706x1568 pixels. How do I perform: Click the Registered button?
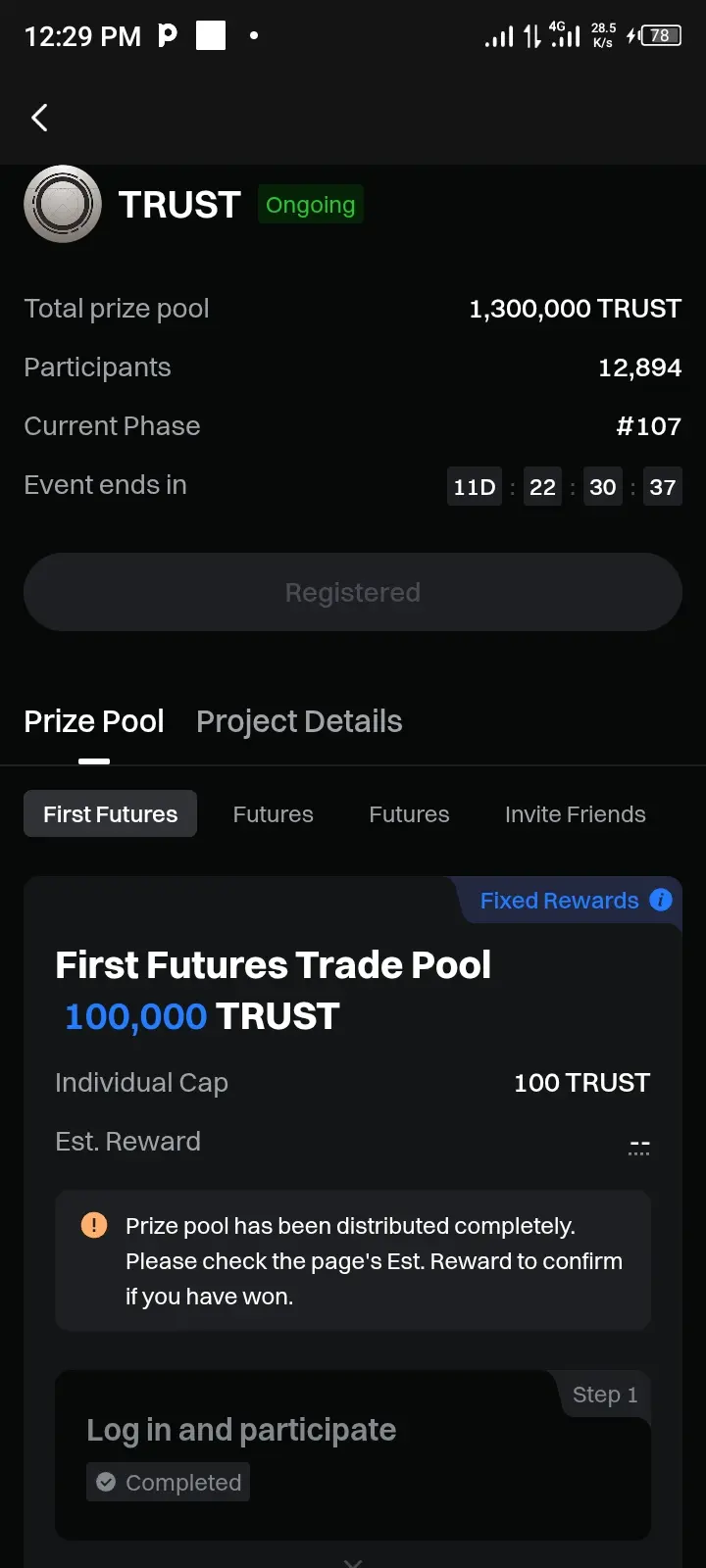tap(353, 592)
